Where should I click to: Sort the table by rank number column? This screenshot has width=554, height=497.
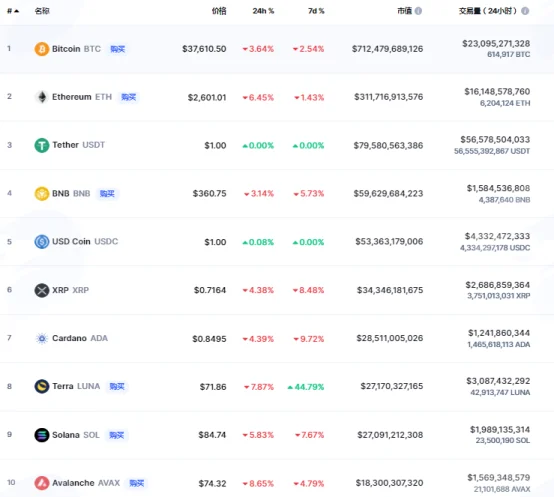click(x=13, y=11)
